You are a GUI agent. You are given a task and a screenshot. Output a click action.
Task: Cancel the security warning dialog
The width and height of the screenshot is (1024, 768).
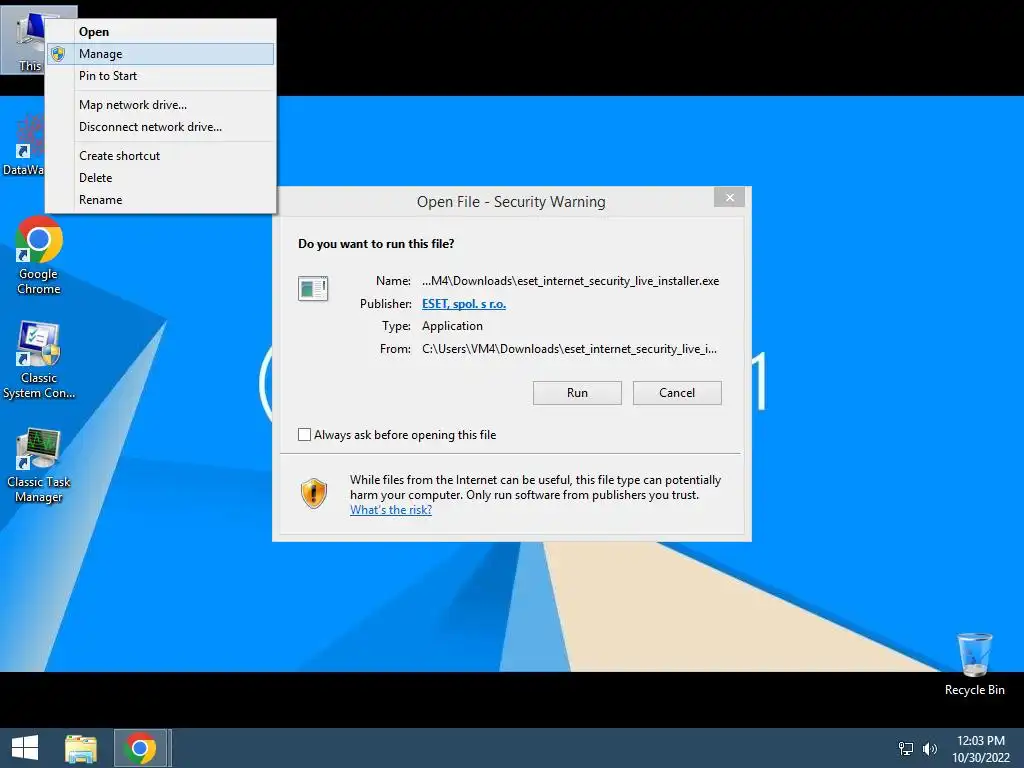[677, 392]
